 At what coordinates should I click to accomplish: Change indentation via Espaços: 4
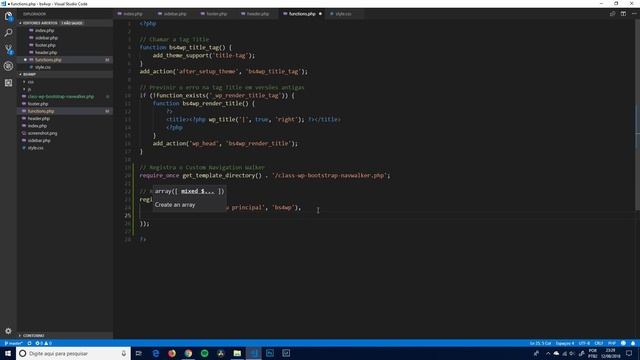[565, 343]
